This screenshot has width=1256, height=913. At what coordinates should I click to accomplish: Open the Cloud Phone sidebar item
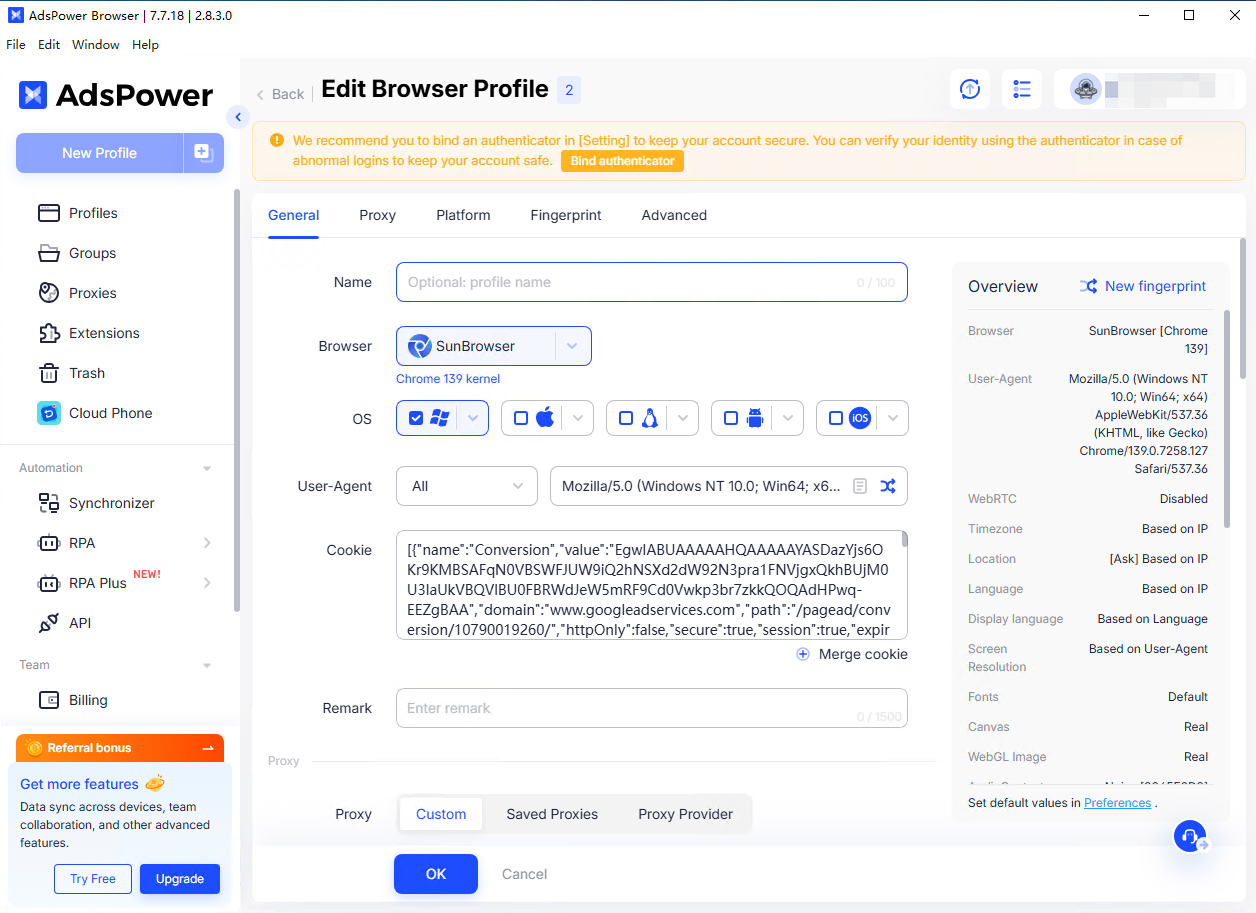click(110, 413)
